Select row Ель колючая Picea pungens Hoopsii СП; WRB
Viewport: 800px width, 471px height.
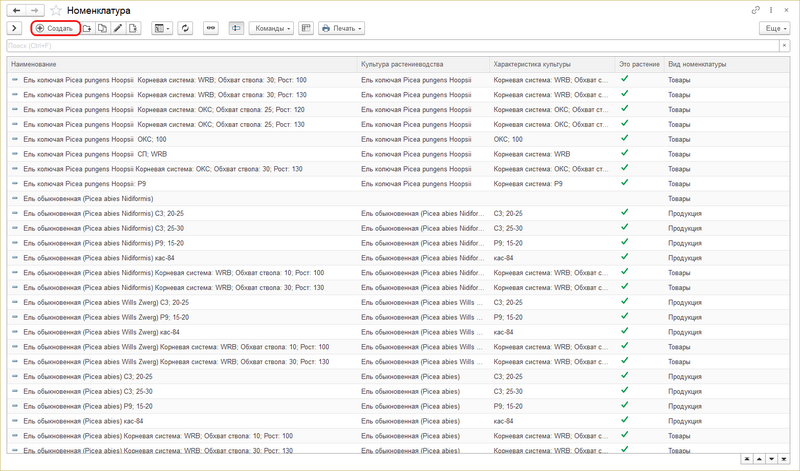398,154
